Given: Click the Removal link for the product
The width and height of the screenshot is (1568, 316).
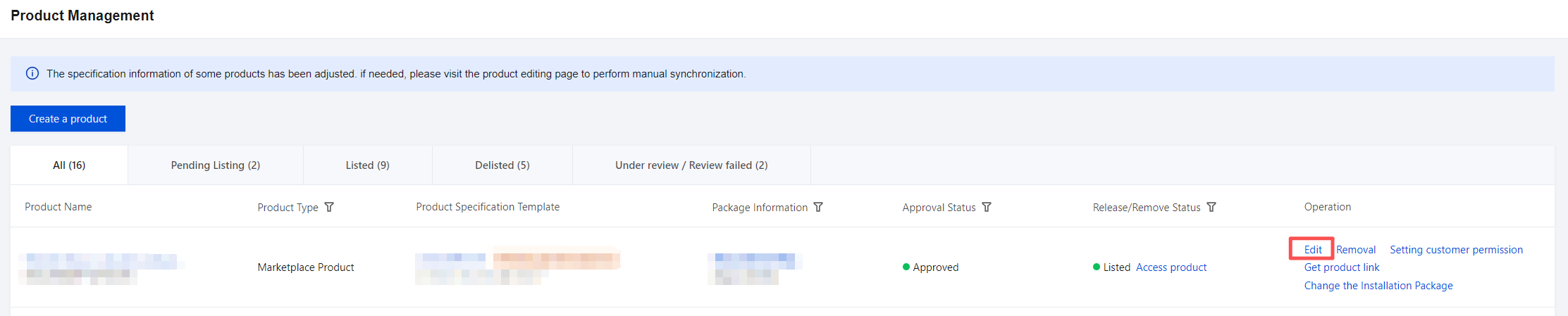Looking at the screenshot, I should [1355, 250].
